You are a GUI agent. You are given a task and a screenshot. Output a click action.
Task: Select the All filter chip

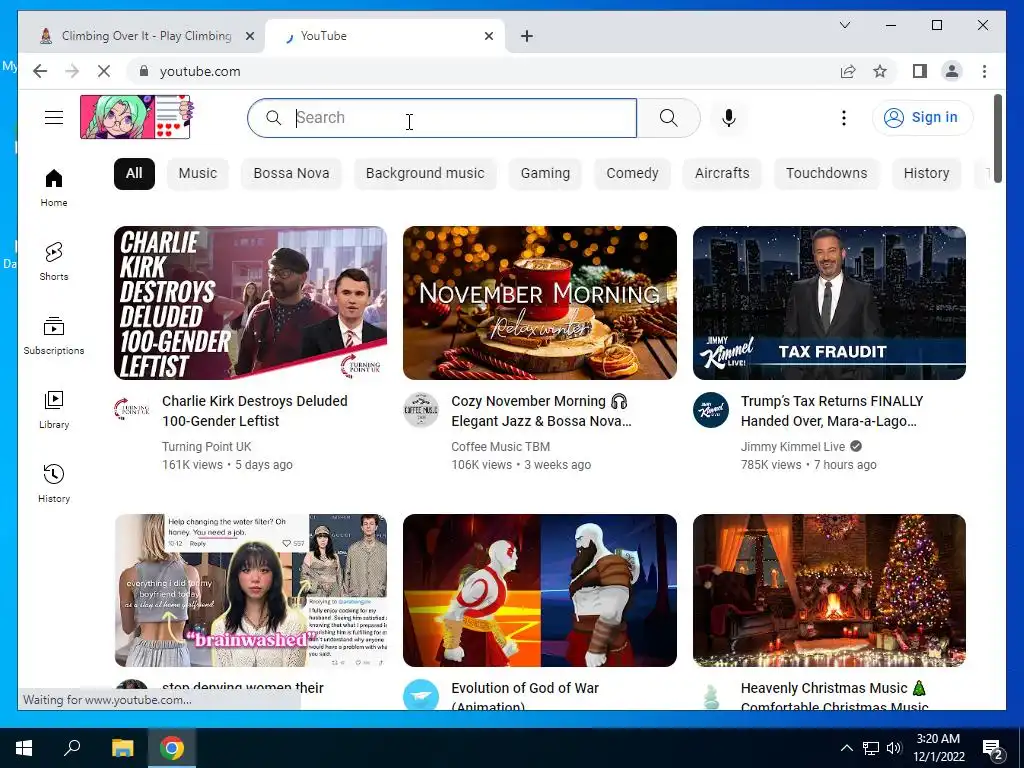(x=134, y=174)
